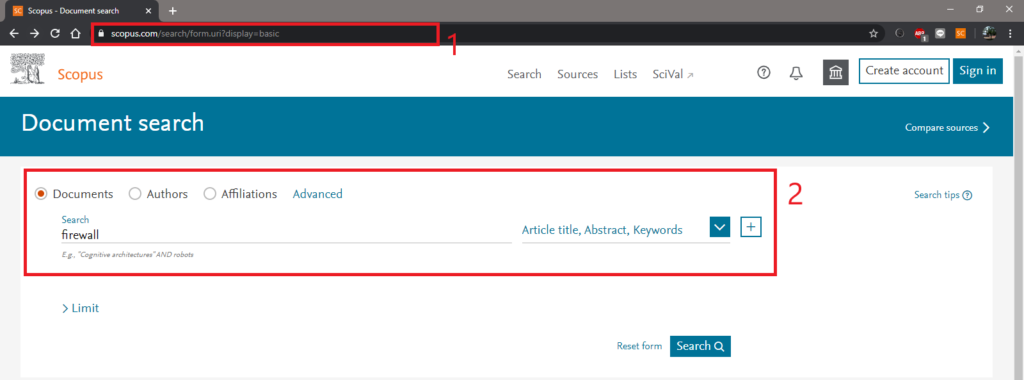Click the round grey extension icon
This screenshot has height=380, width=1024.
pos(900,34)
